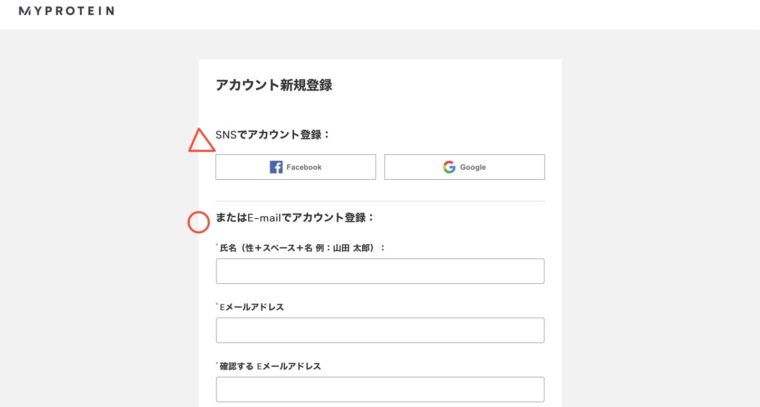Click the MYPROTEIN logo in the header
Viewport: 760px width, 407px height.
67,11
